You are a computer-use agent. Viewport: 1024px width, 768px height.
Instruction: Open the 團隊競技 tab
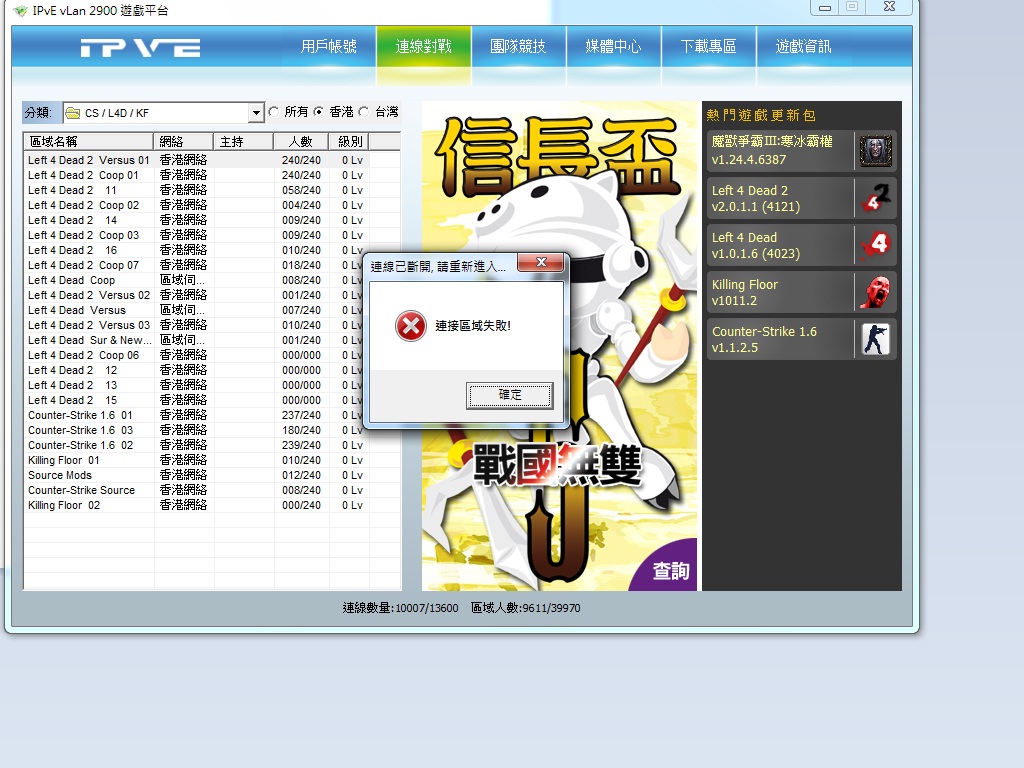coord(518,46)
